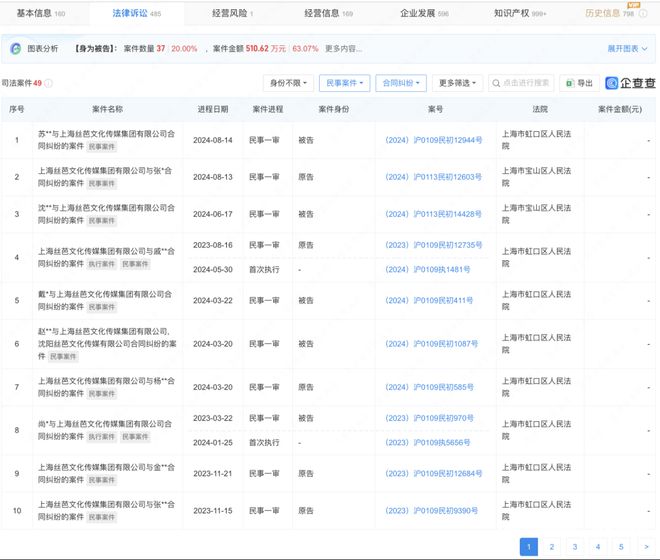
Task: Click next page arrow
Action: 647,547
